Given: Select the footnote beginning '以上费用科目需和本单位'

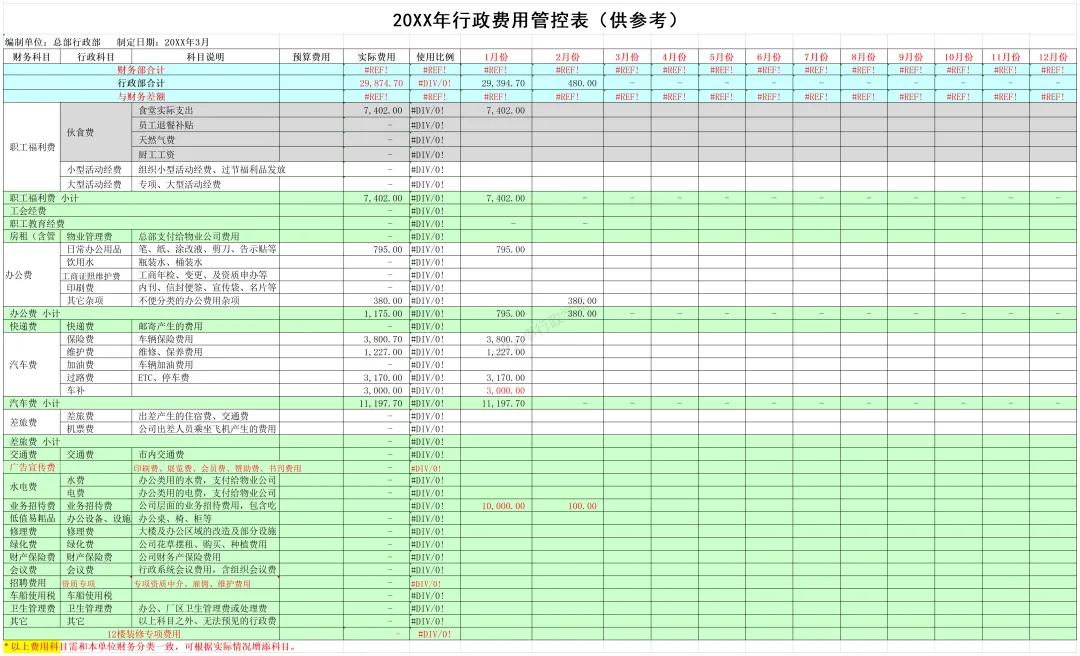Looking at the screenshot, I should [x=152, y=646].
